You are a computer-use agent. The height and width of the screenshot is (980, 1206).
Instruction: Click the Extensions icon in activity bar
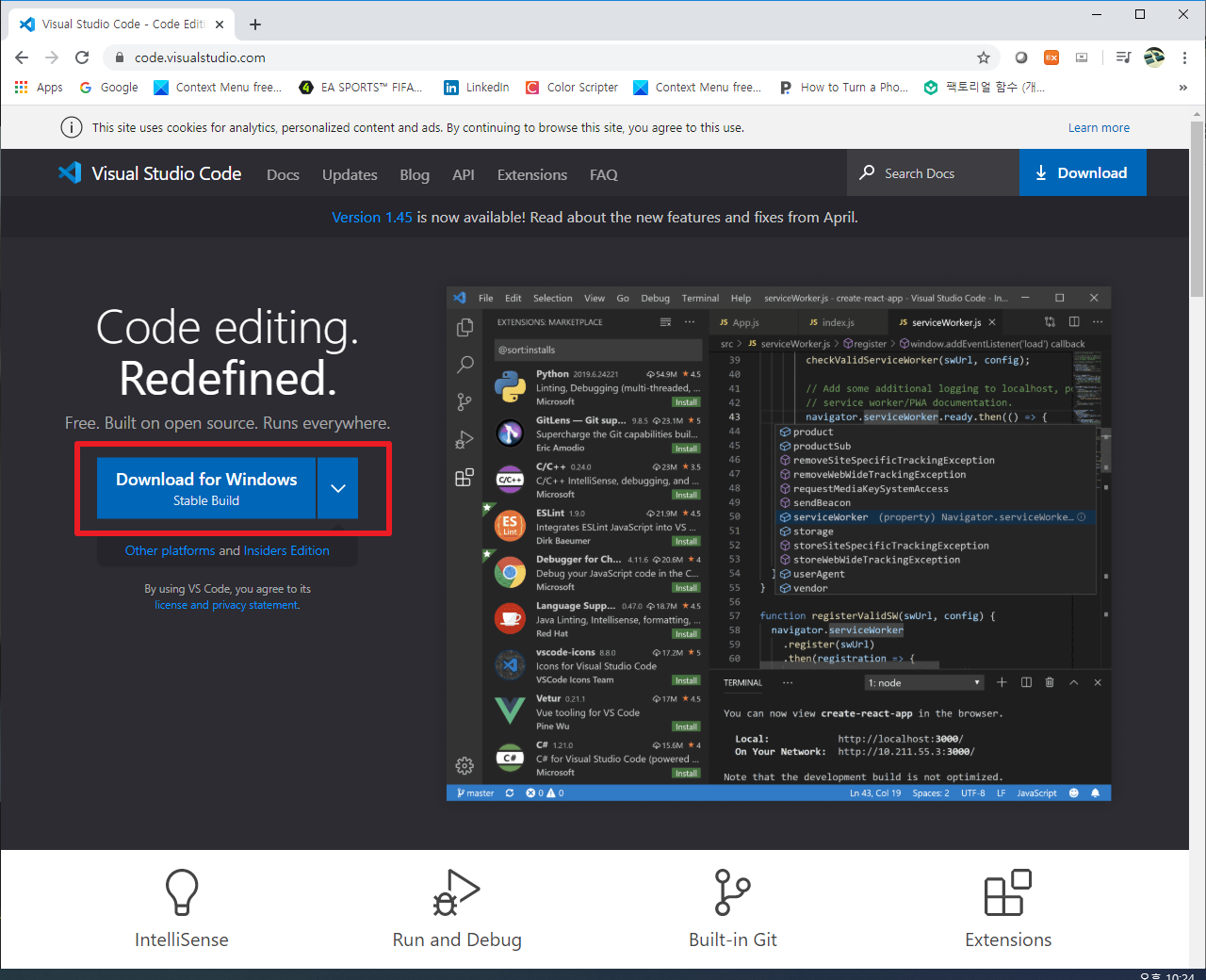tap(464, 478)
